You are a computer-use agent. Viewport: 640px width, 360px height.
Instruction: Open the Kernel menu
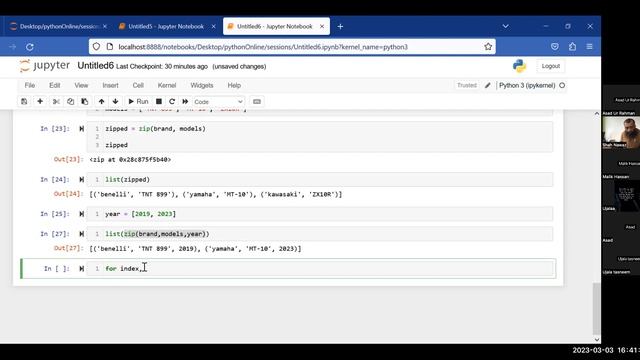[x=167, y=85]
